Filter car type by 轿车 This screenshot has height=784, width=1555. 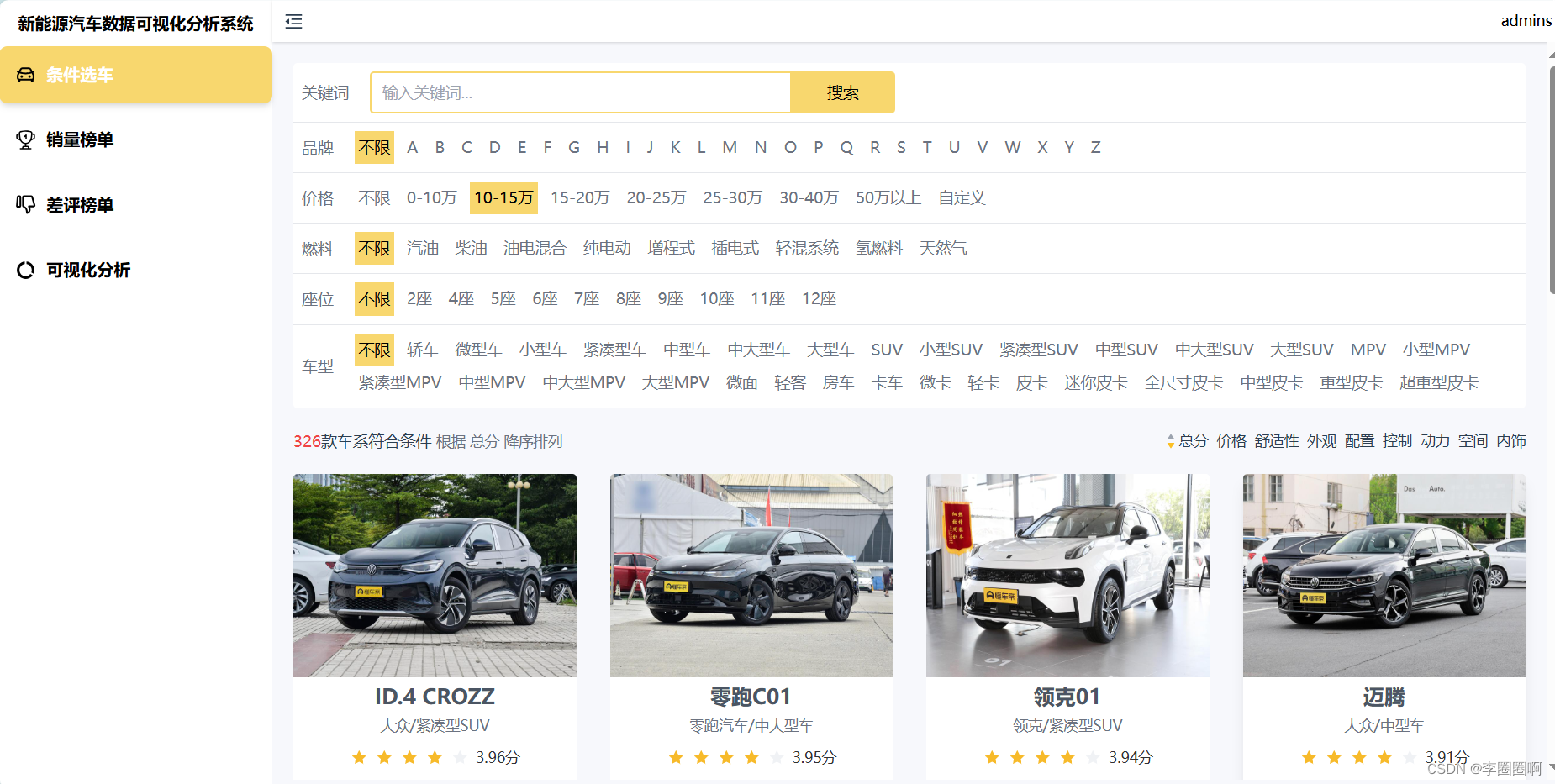click(x=422, y=350)
